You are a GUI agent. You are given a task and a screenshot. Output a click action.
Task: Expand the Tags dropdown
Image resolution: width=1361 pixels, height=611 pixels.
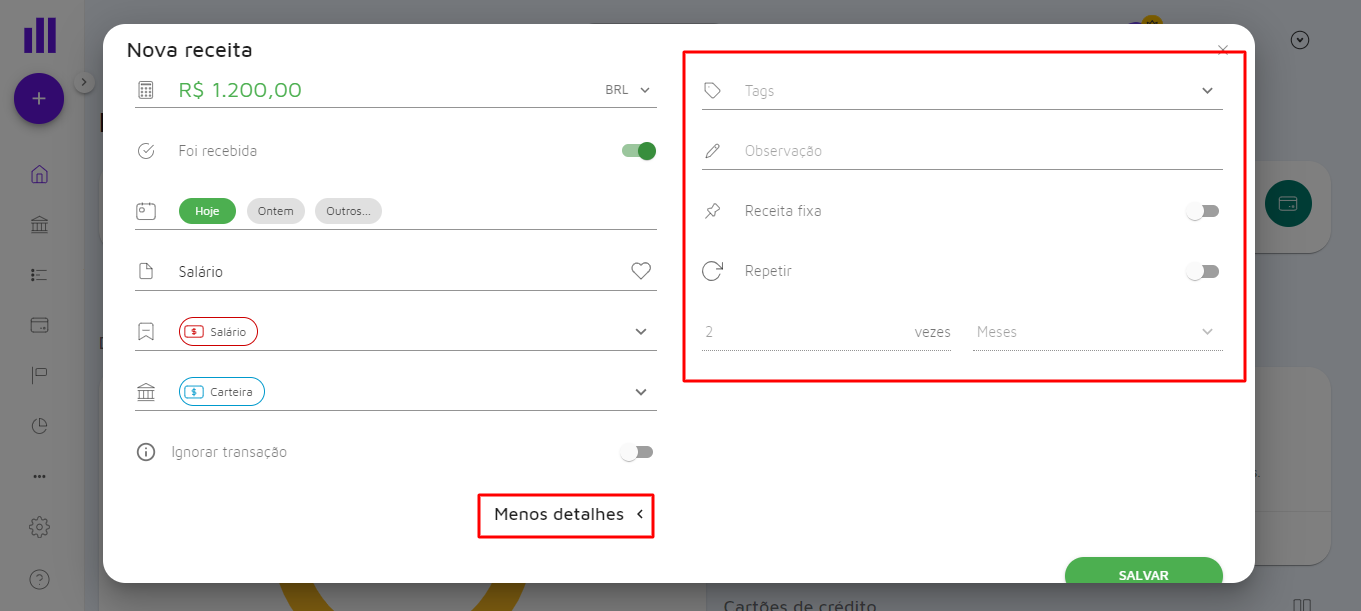pyautogui.click(x=1207, y=91)
